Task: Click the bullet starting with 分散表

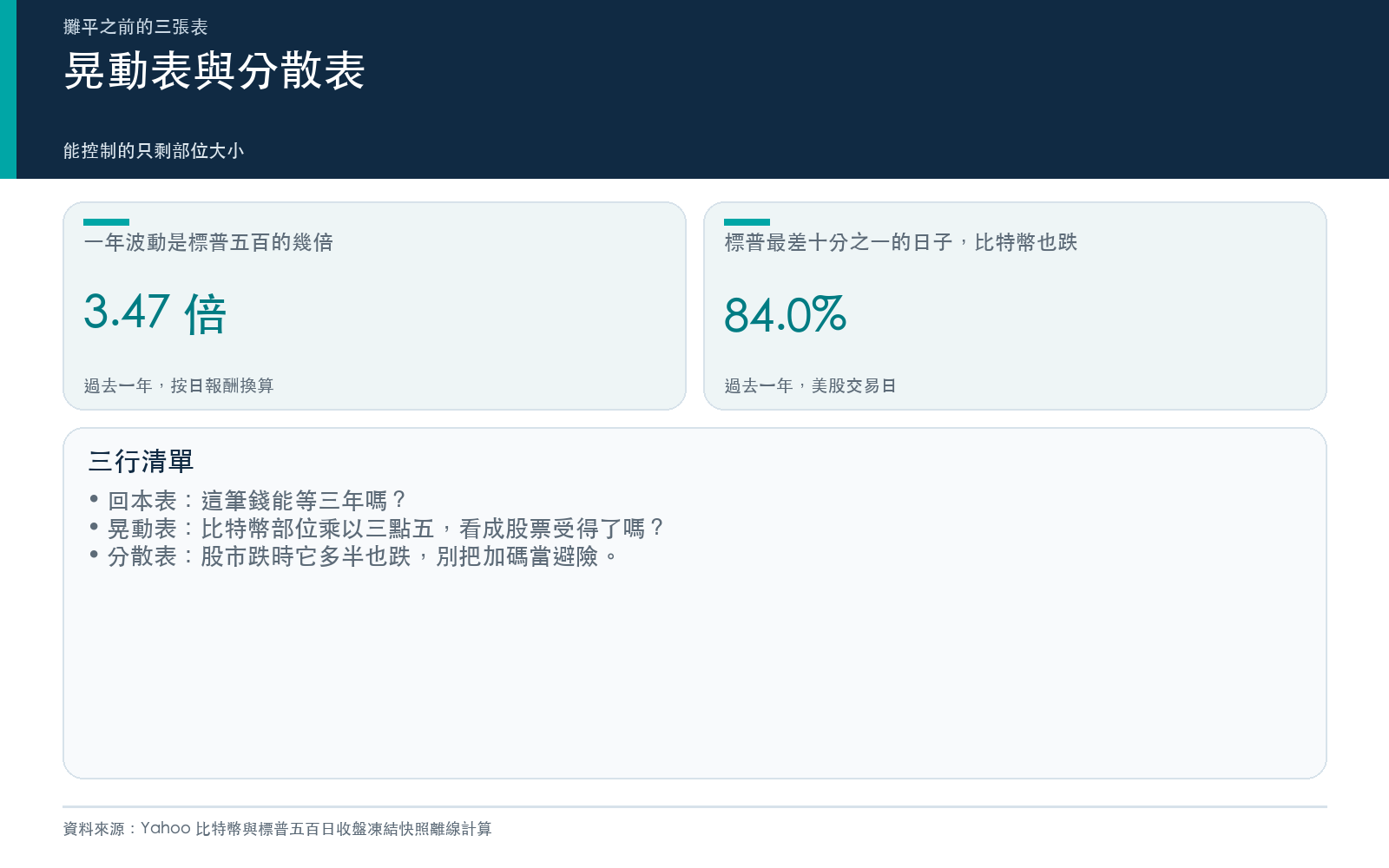Action: (354, 556)
